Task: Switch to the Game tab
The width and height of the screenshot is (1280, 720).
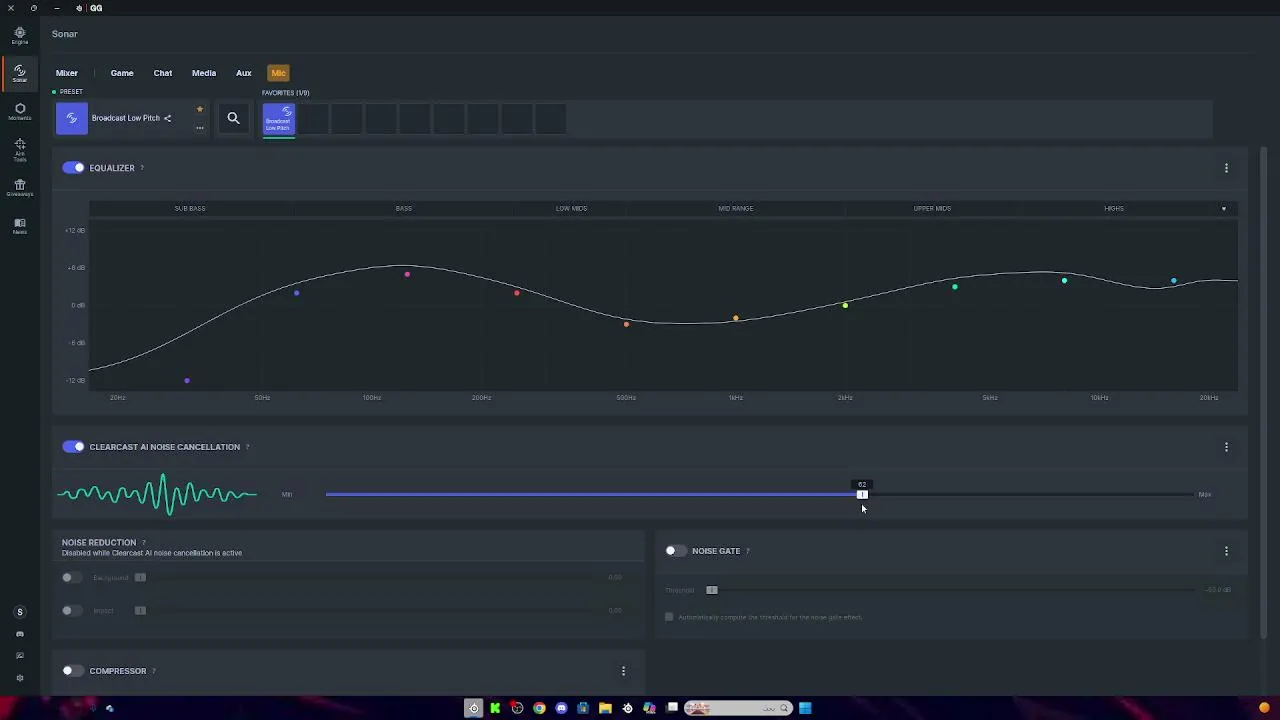Action: pos(122,73)
